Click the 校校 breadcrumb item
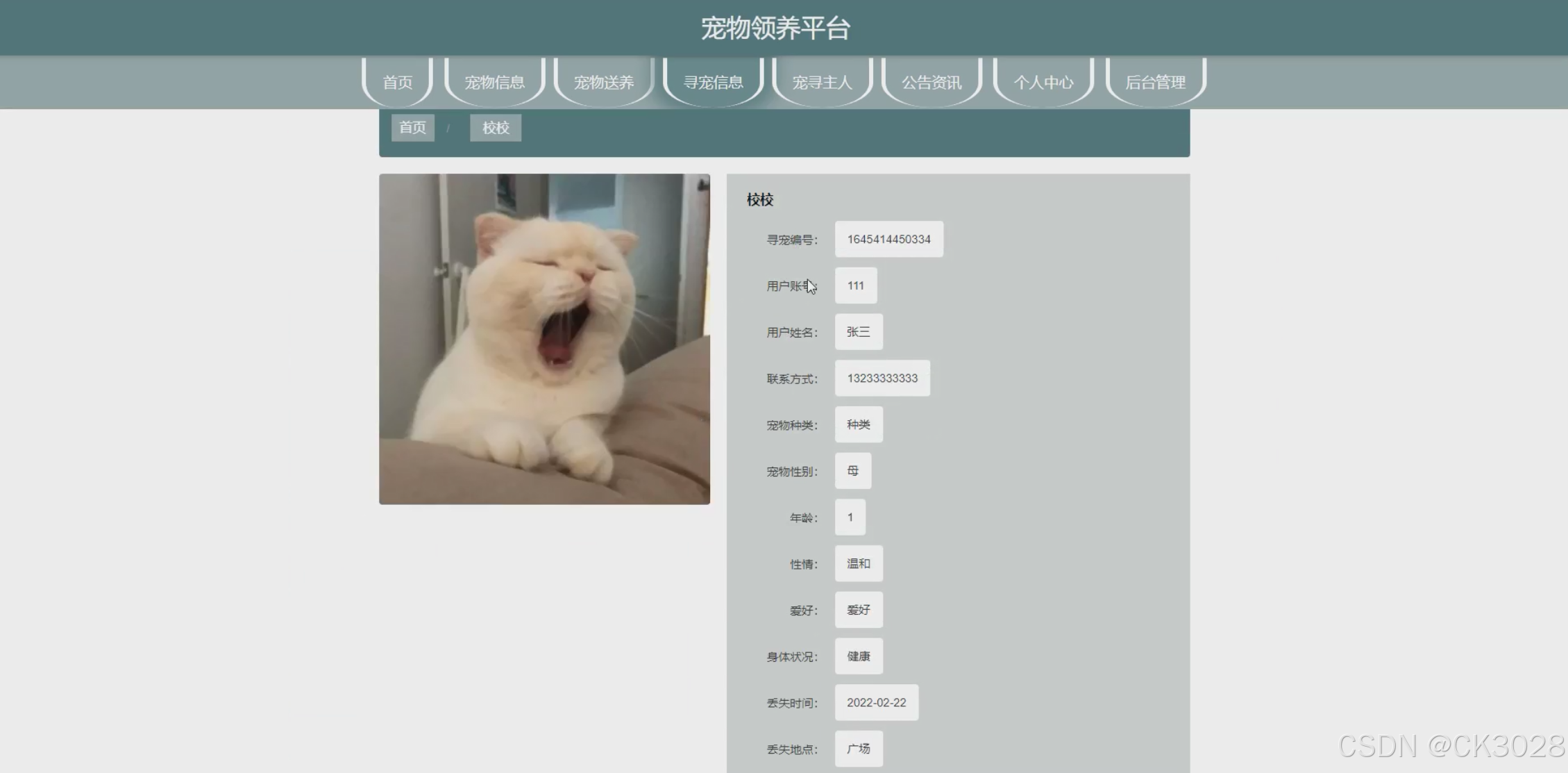 [x=496, y=128]
